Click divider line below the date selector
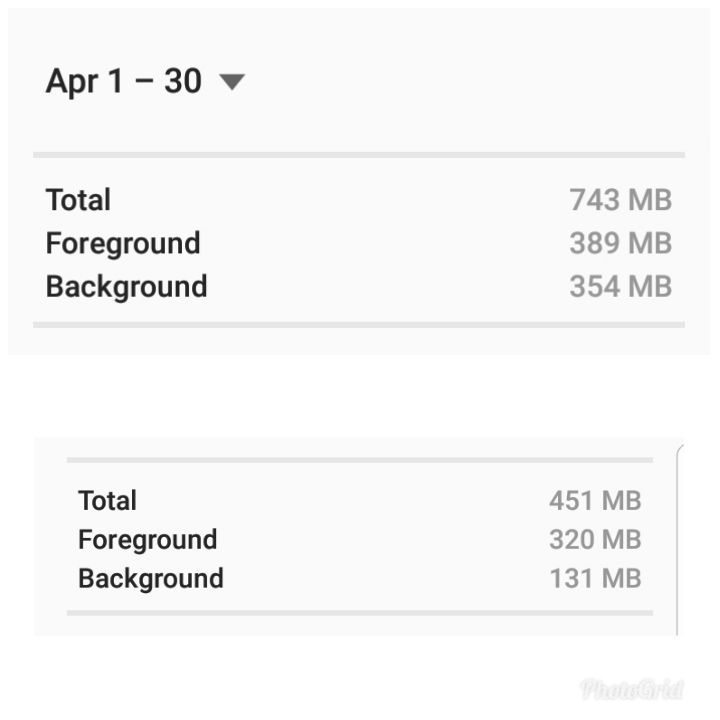 click(359, 155)
